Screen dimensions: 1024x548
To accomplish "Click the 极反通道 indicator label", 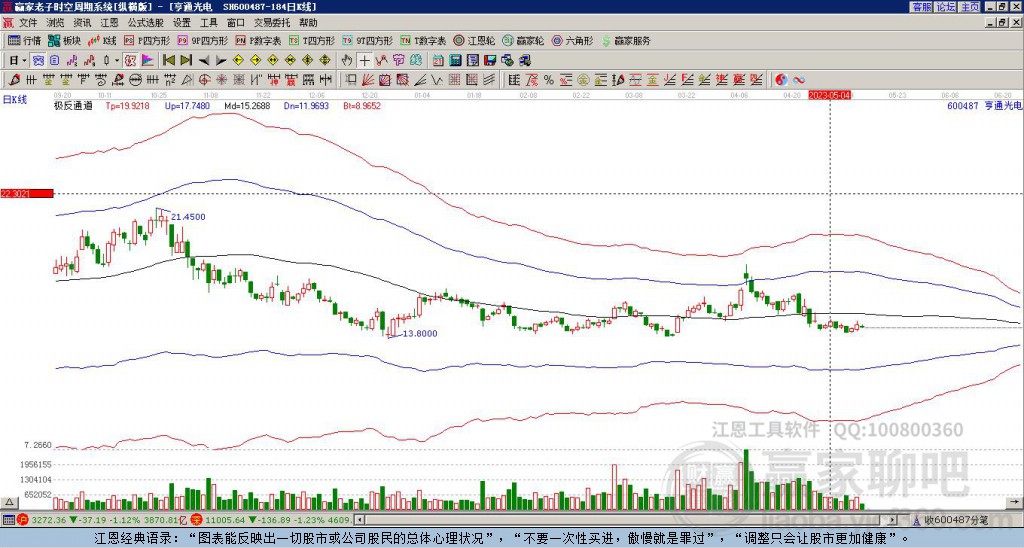I will tap(73, 105).
